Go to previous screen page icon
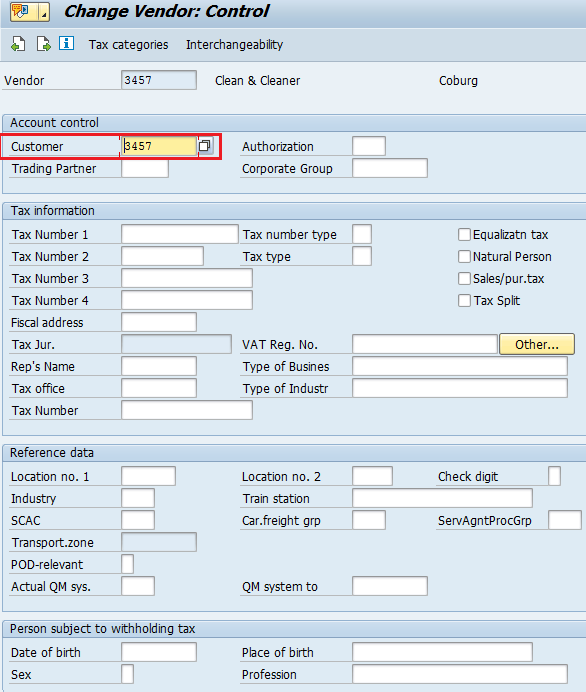The height and width of the screenshot is (692, 586). click(x=18, y=44)
